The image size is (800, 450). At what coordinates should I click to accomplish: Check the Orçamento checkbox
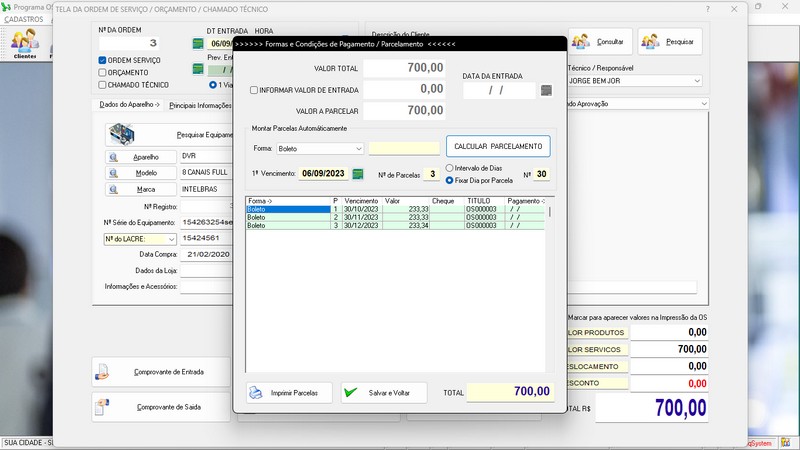point(103,73)
